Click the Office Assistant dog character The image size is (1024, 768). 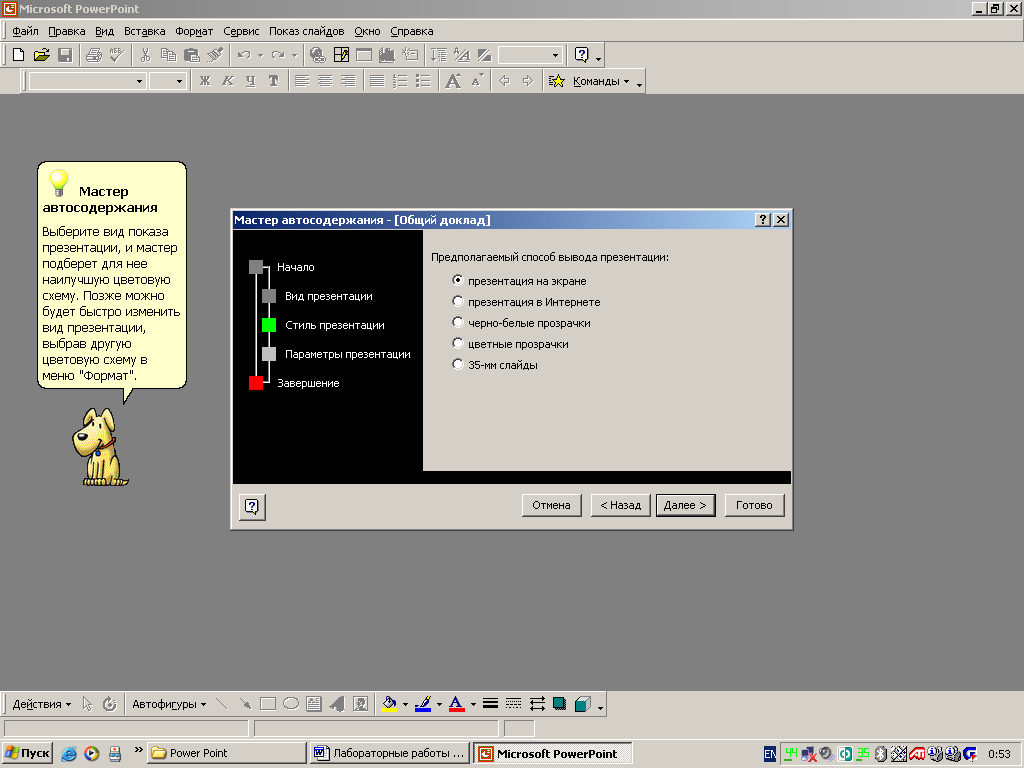[99, 448]
